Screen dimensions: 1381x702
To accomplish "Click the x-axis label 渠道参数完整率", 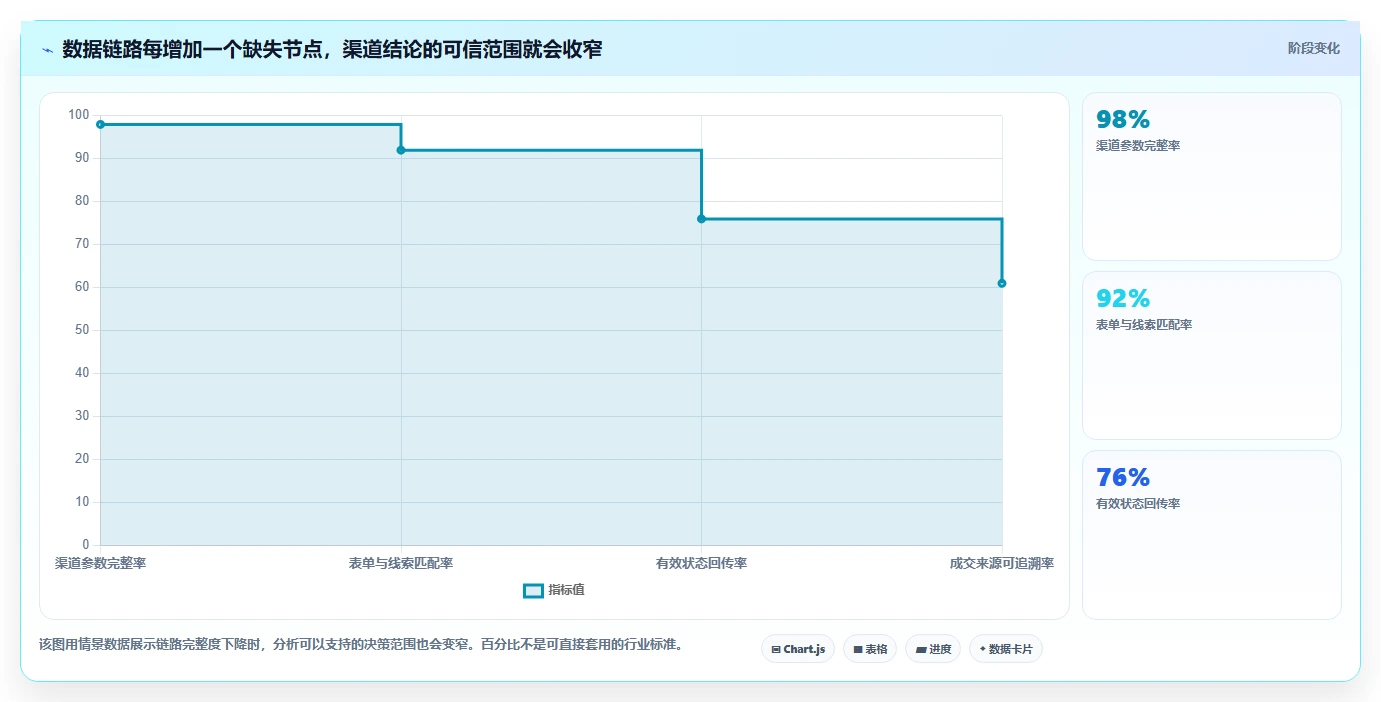I will click(101, 563).
